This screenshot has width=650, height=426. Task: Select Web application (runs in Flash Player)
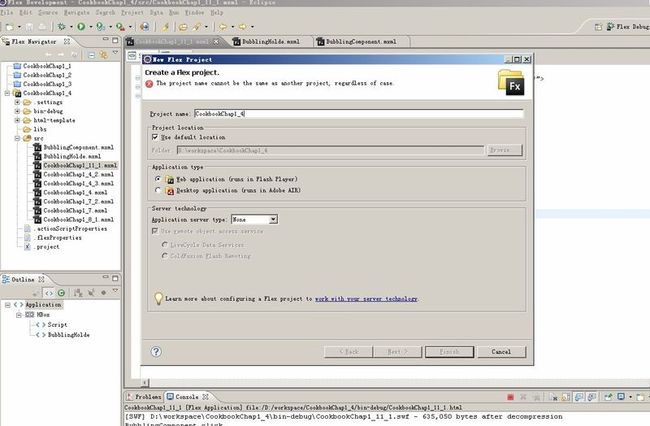click(158, 179)
